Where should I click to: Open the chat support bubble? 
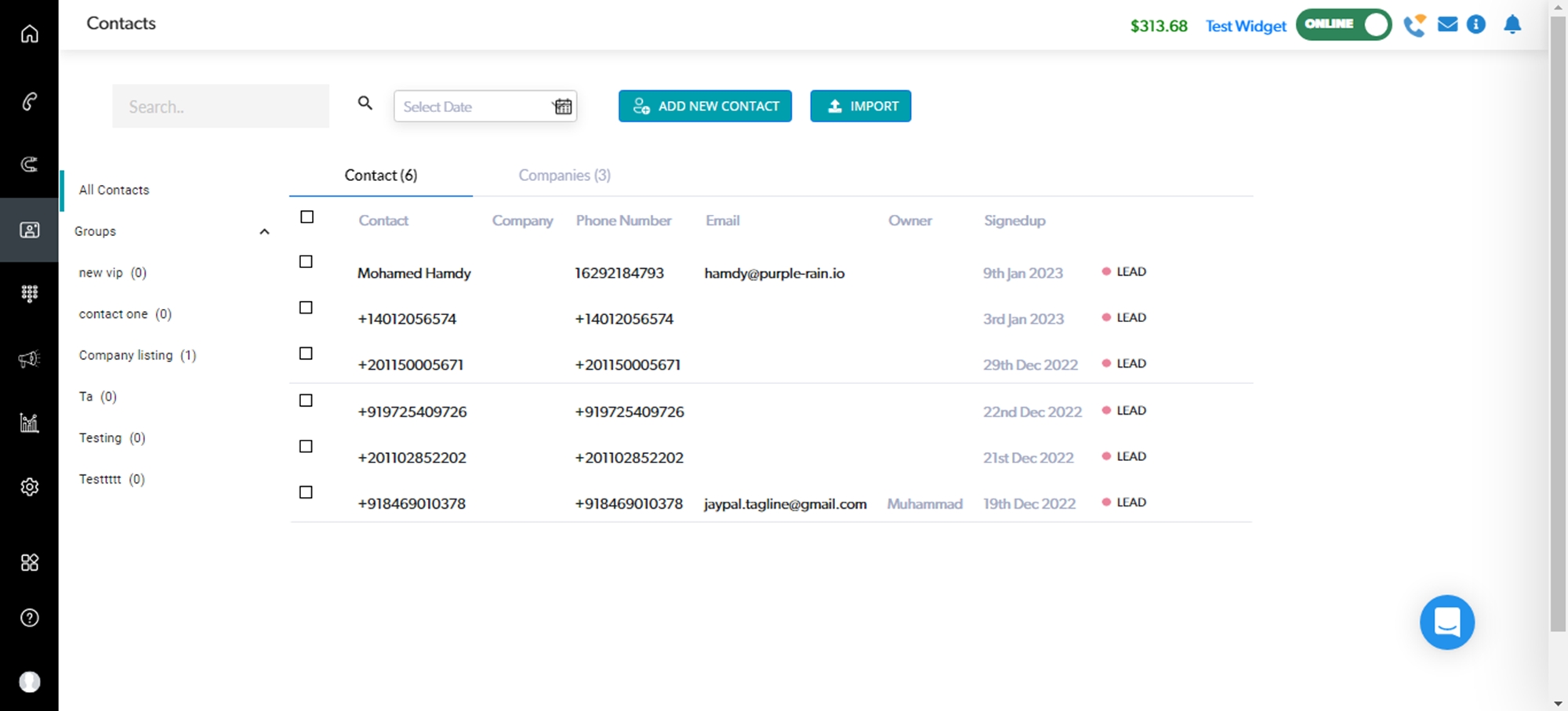pyautogui.click(x=1446, y=622)
